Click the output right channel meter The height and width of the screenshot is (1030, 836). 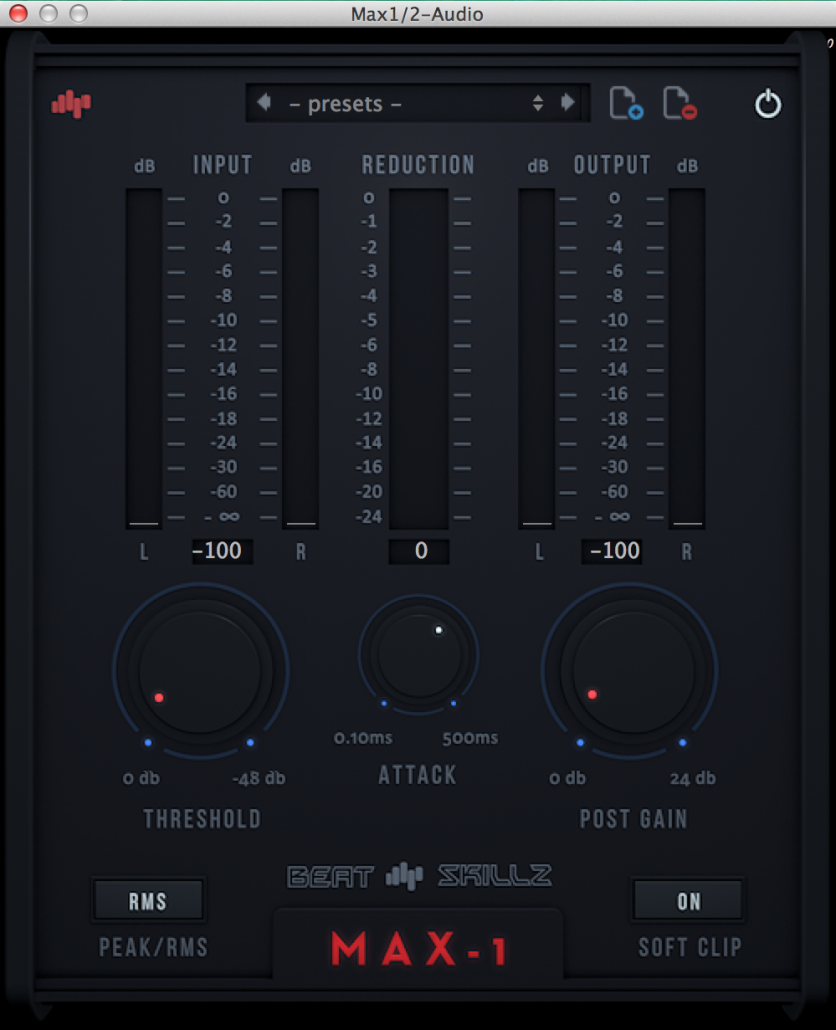687,359
